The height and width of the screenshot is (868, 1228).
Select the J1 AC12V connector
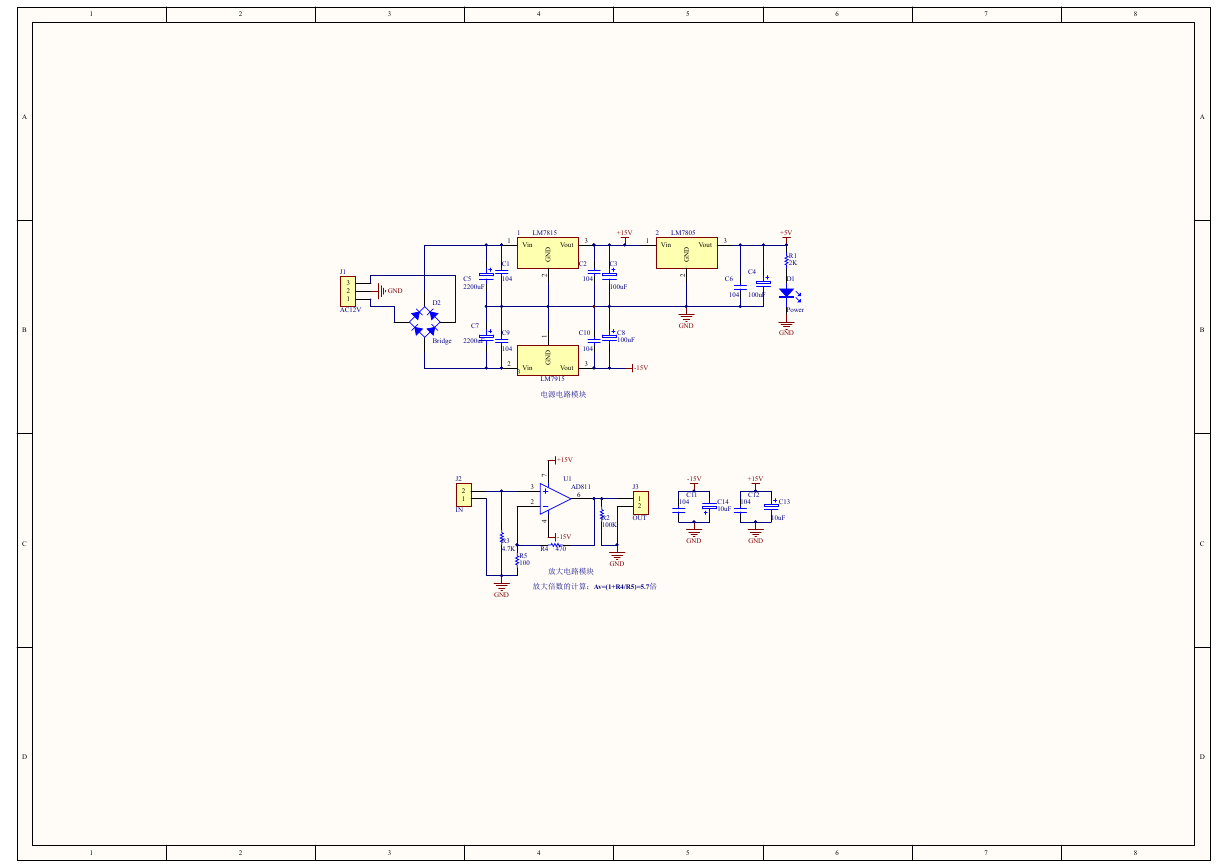point(348,291)
